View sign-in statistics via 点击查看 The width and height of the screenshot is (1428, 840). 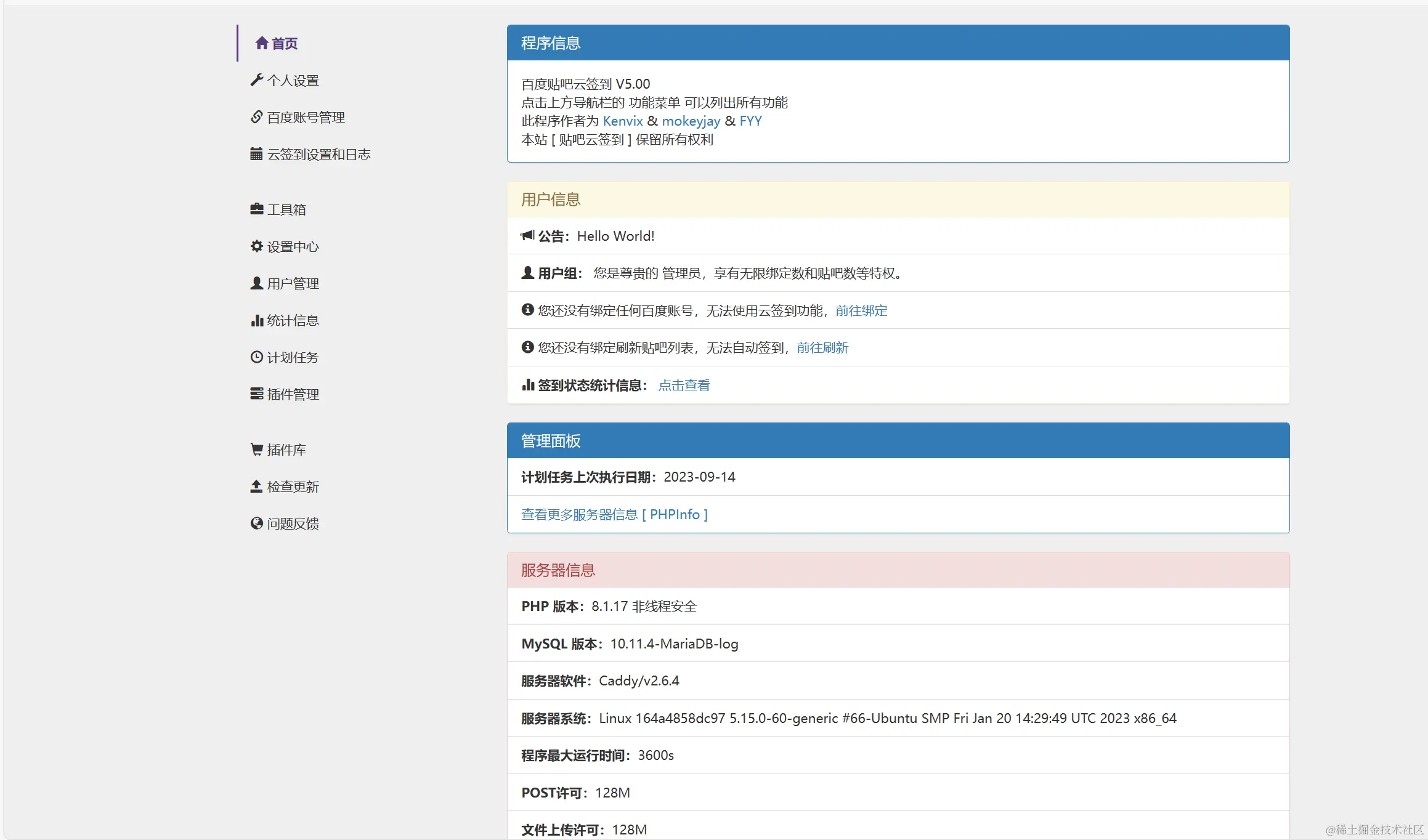(x=684, y=385)
